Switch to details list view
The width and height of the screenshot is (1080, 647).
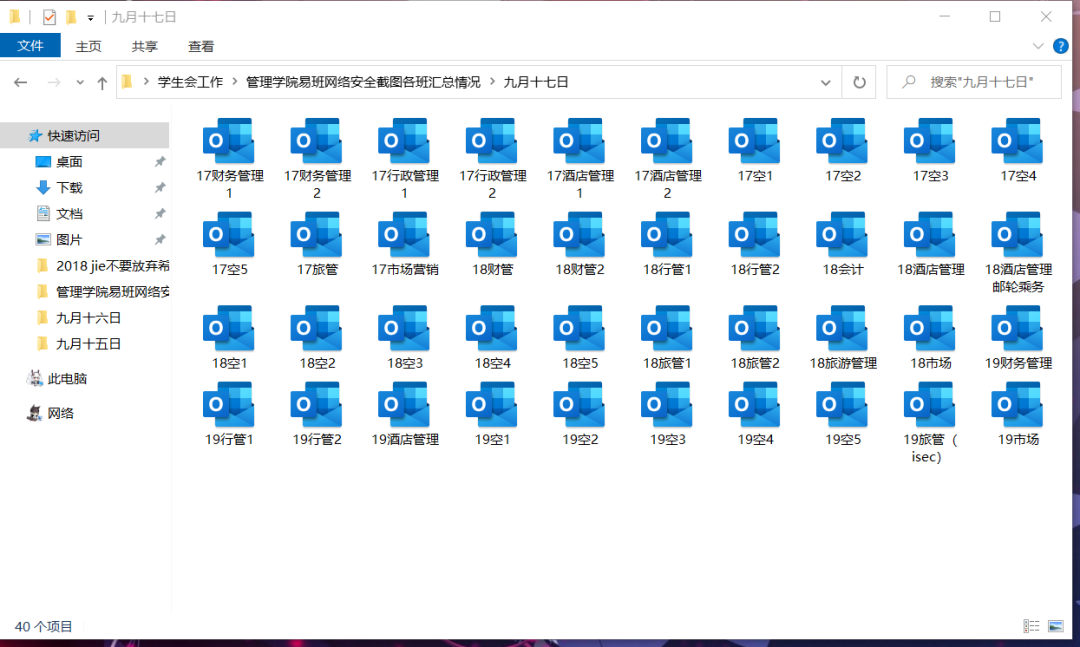point(1031,626)
